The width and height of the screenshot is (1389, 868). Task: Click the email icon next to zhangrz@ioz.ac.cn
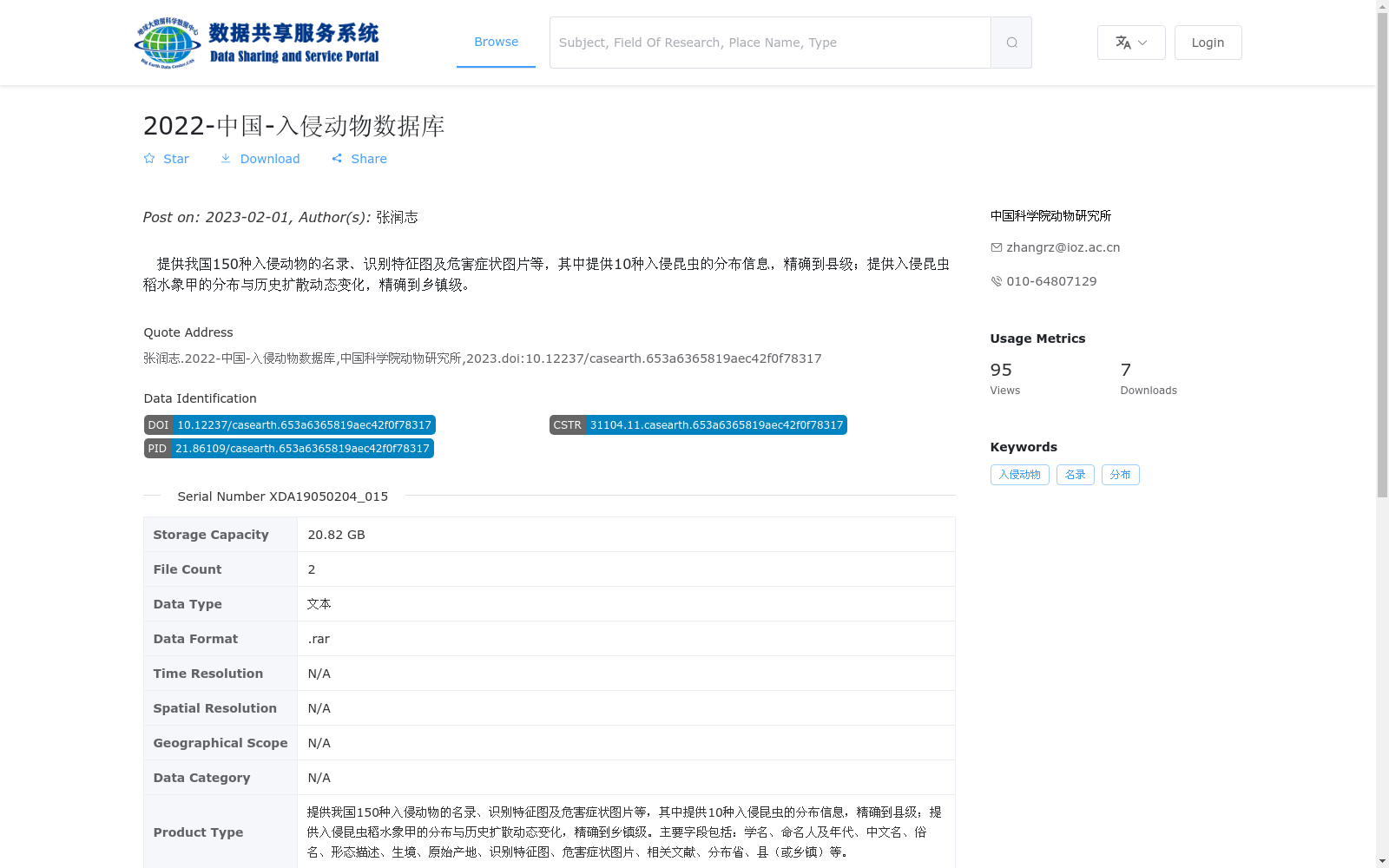996,247
